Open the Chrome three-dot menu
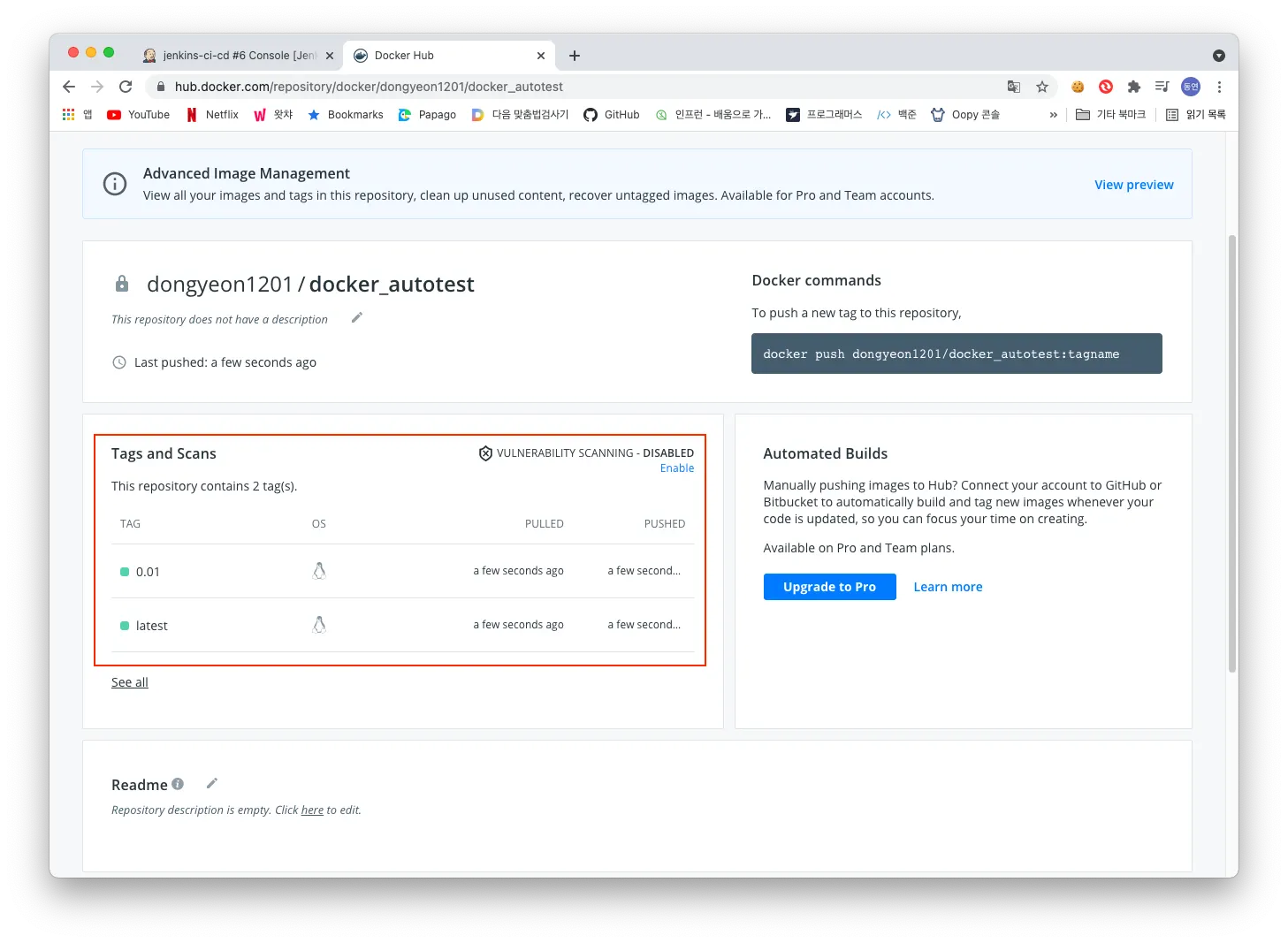This screenshot has width=1288, height=943. [x=1219, y=87]
